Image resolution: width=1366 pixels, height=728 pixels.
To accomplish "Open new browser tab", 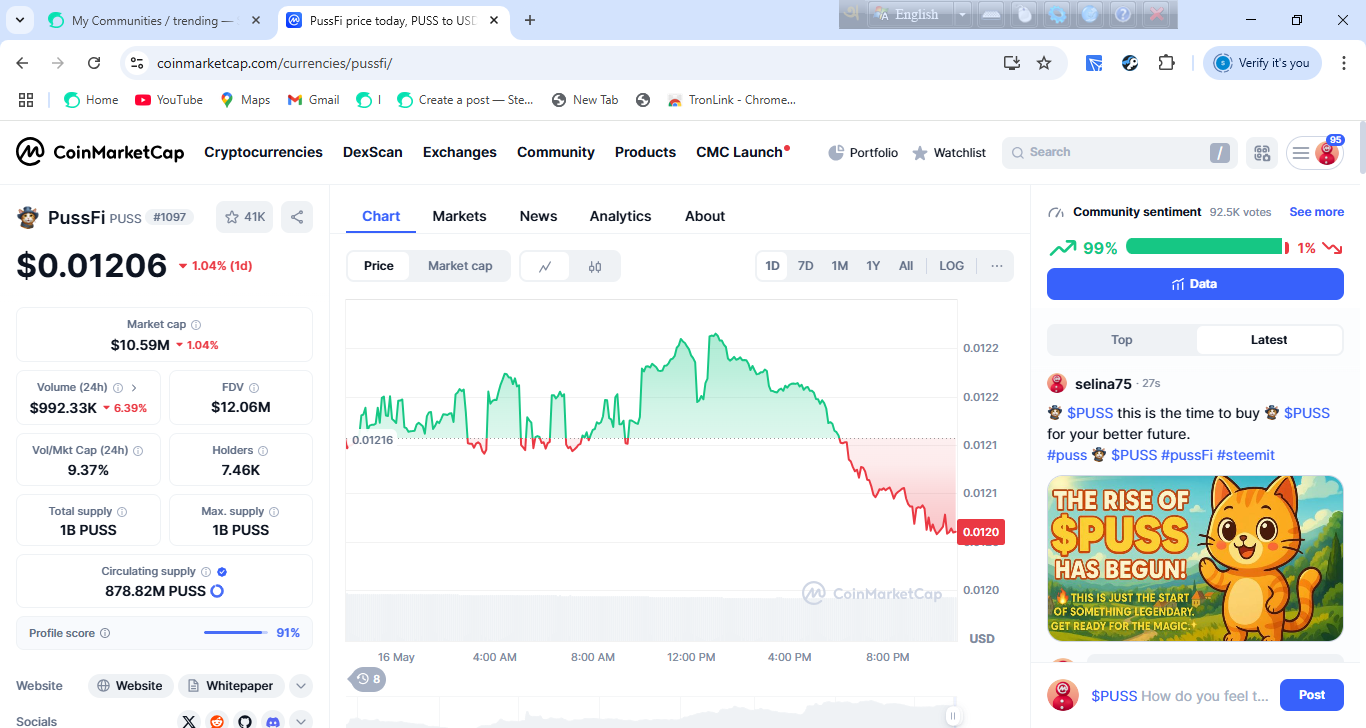I will click(x=530, y=20).
